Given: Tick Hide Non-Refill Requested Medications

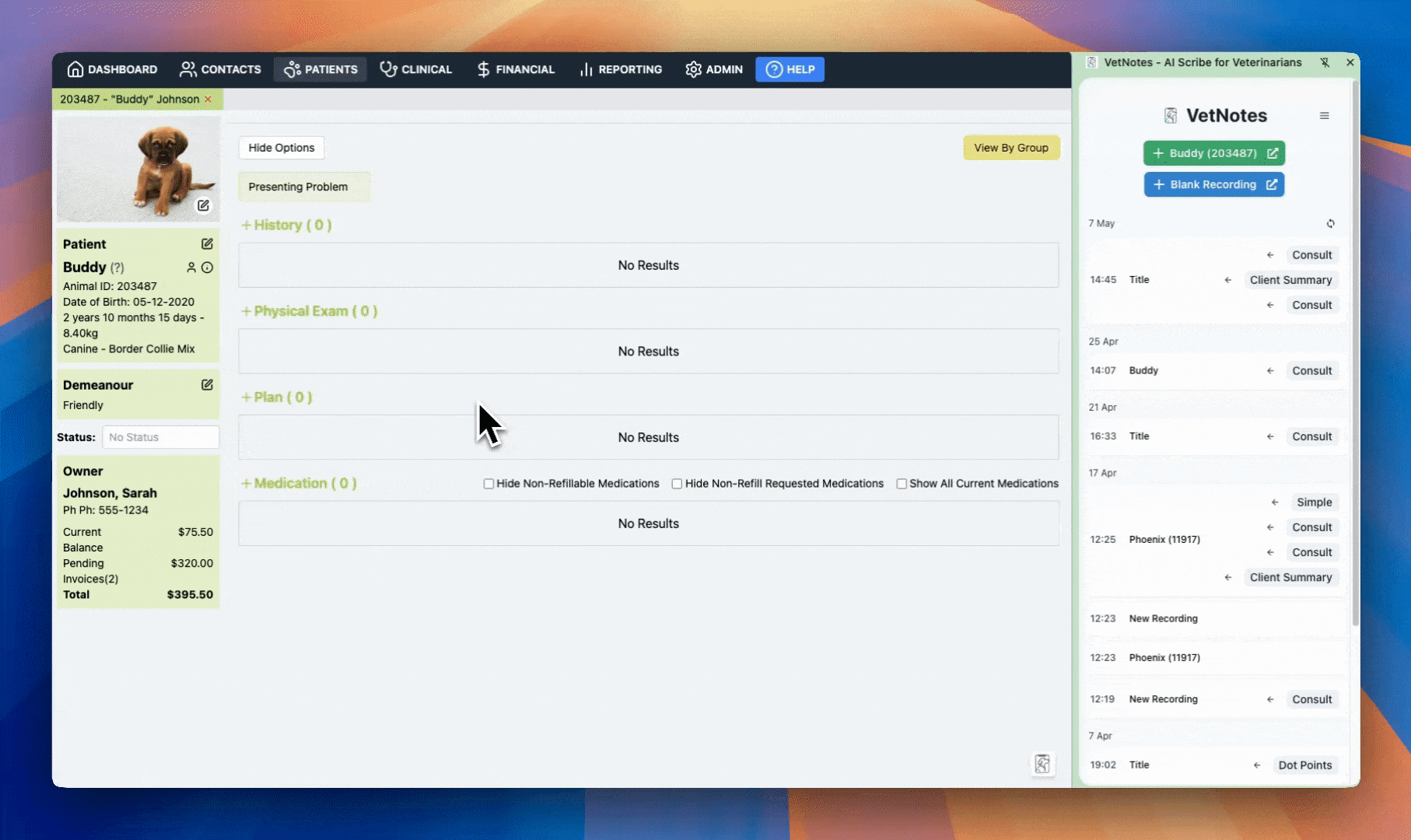Looking at the screenshot, I should (x=677, y=484).
